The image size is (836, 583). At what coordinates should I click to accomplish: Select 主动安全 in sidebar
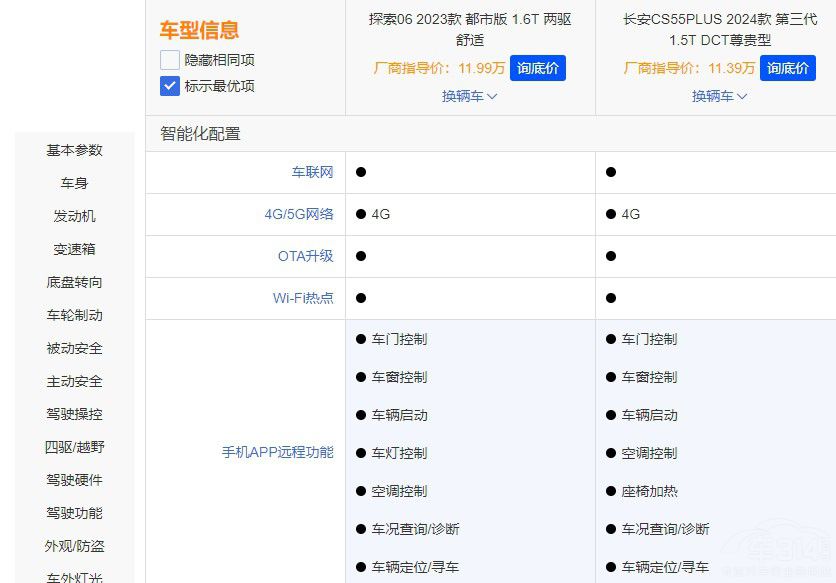[74, 381]
